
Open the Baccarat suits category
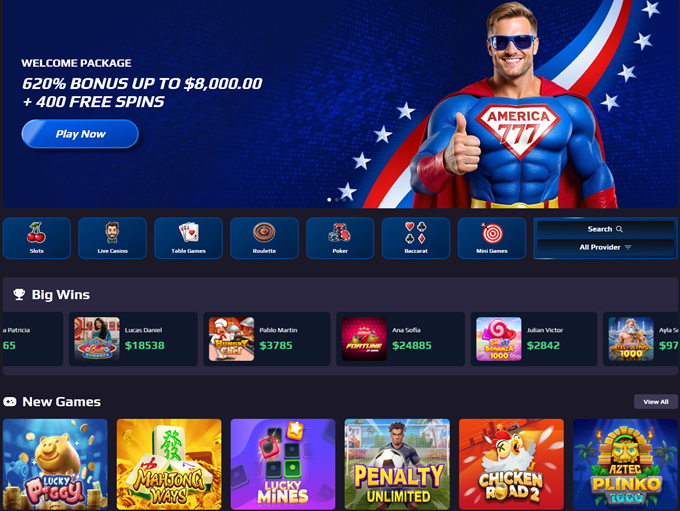click(x=416, y=238)
